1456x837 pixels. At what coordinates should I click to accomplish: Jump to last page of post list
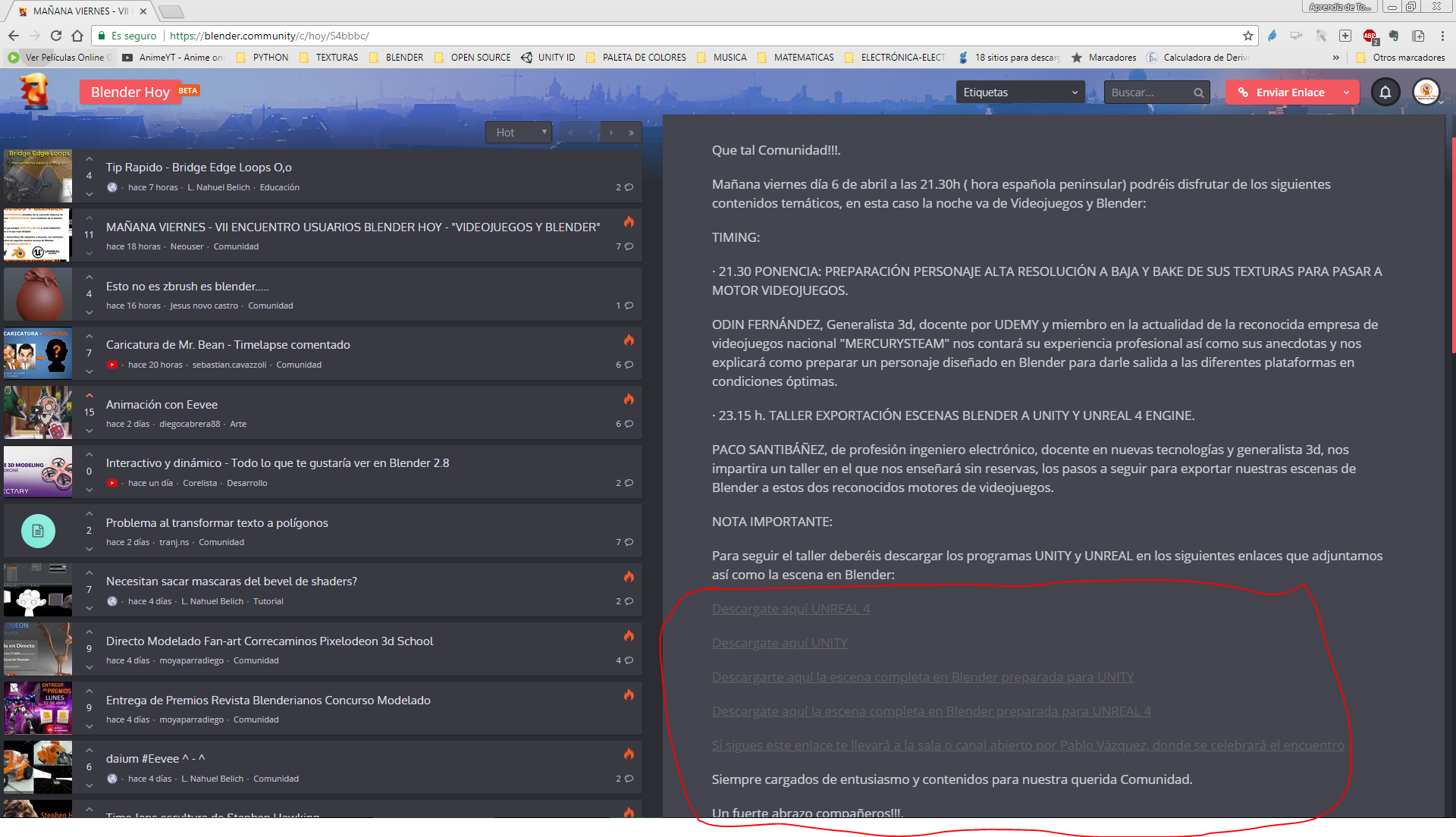pos(631,132)
